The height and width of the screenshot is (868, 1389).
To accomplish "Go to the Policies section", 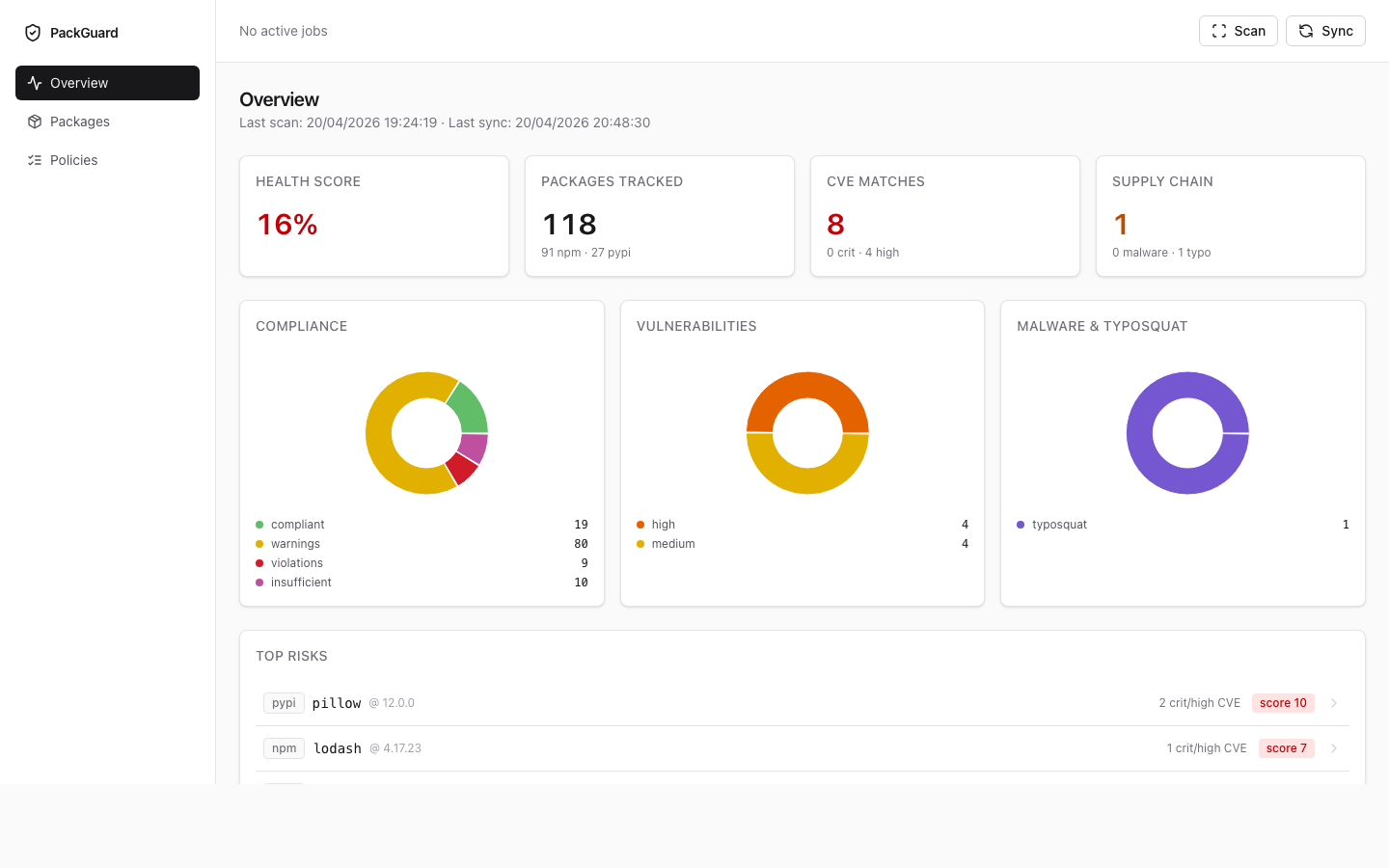I will [74, 160].
